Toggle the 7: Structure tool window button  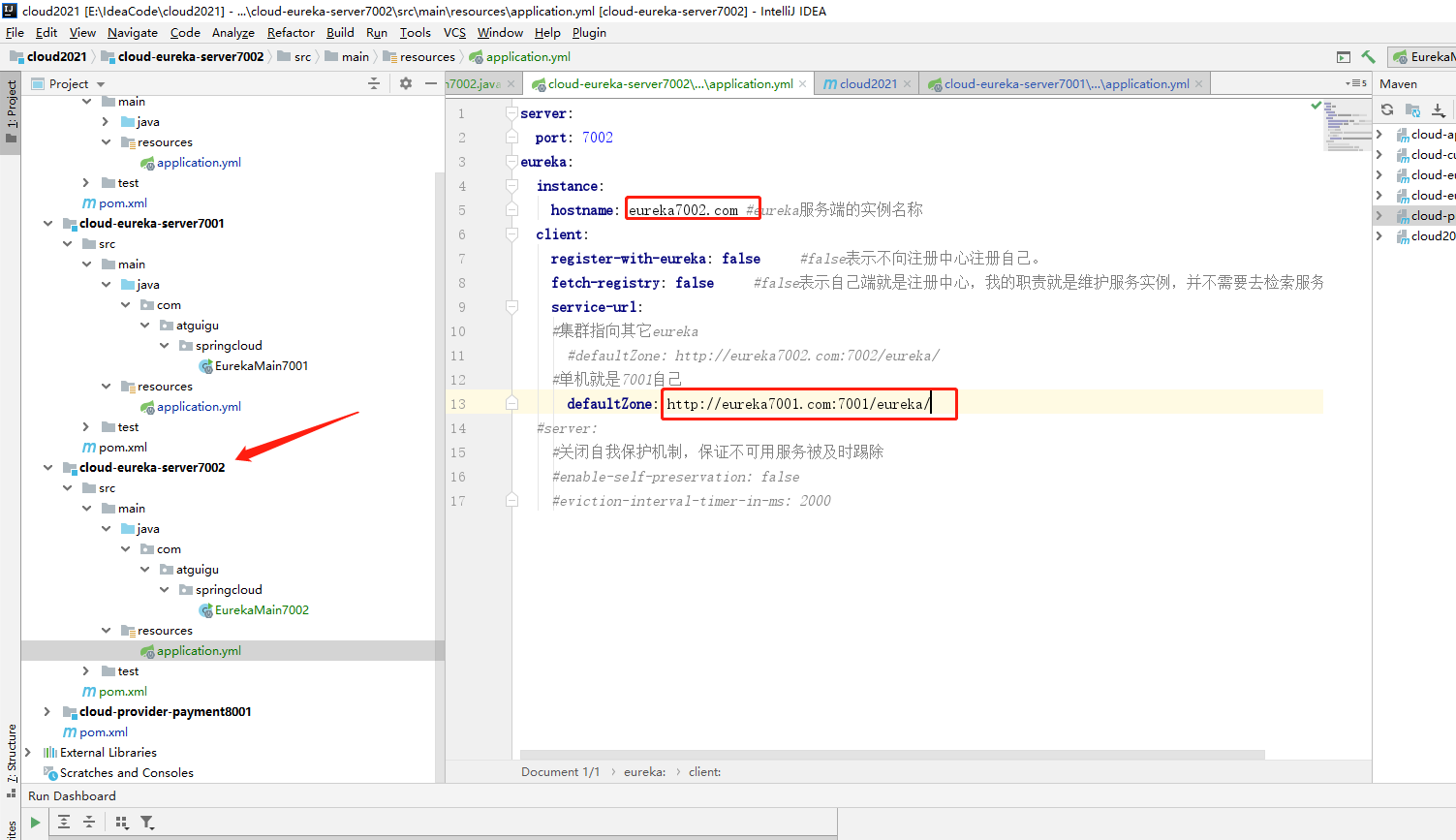point(11,761)
